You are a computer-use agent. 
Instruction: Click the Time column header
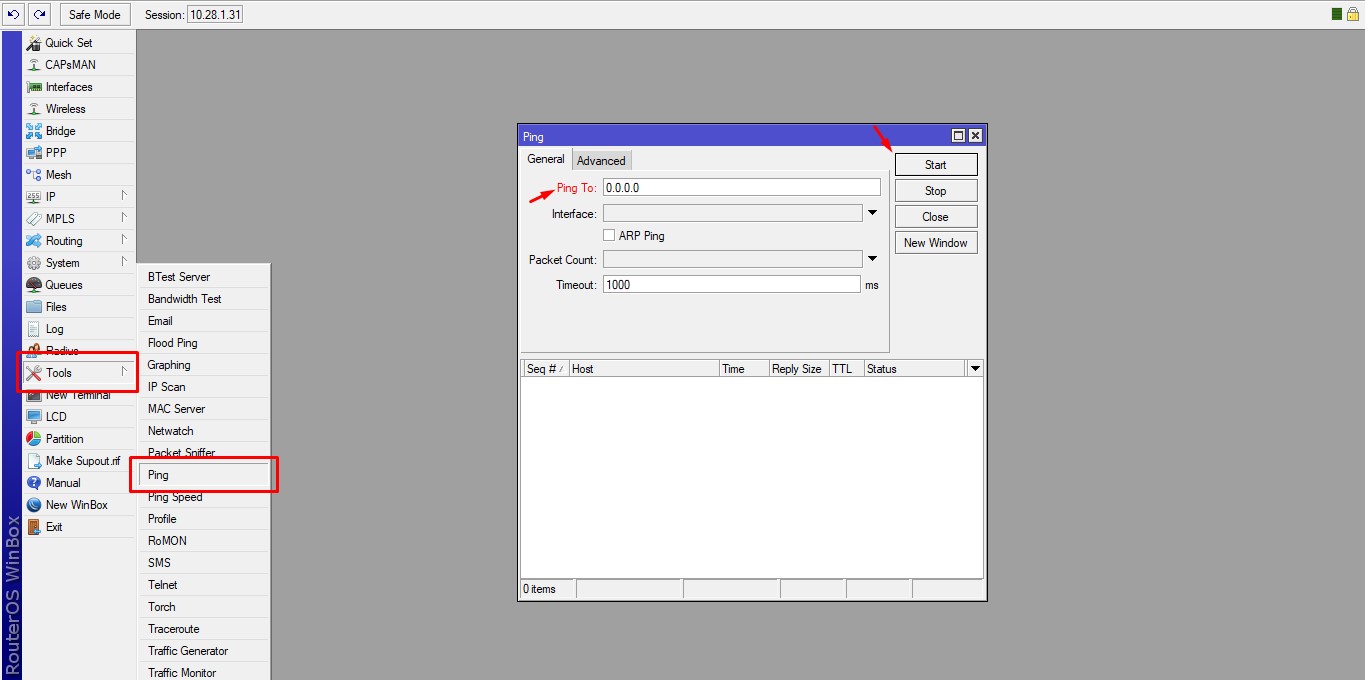[x=744, y=369]
